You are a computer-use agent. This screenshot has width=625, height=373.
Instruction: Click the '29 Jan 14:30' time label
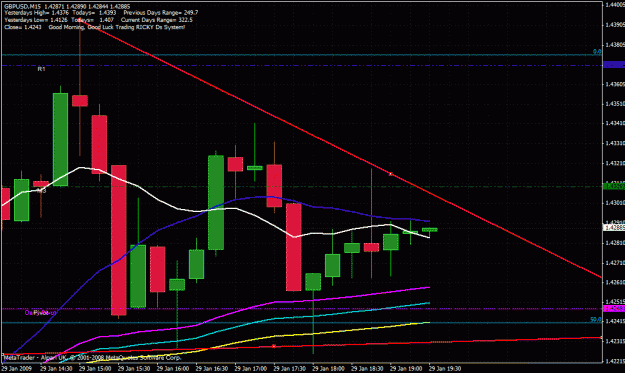(x=56, y=369)
